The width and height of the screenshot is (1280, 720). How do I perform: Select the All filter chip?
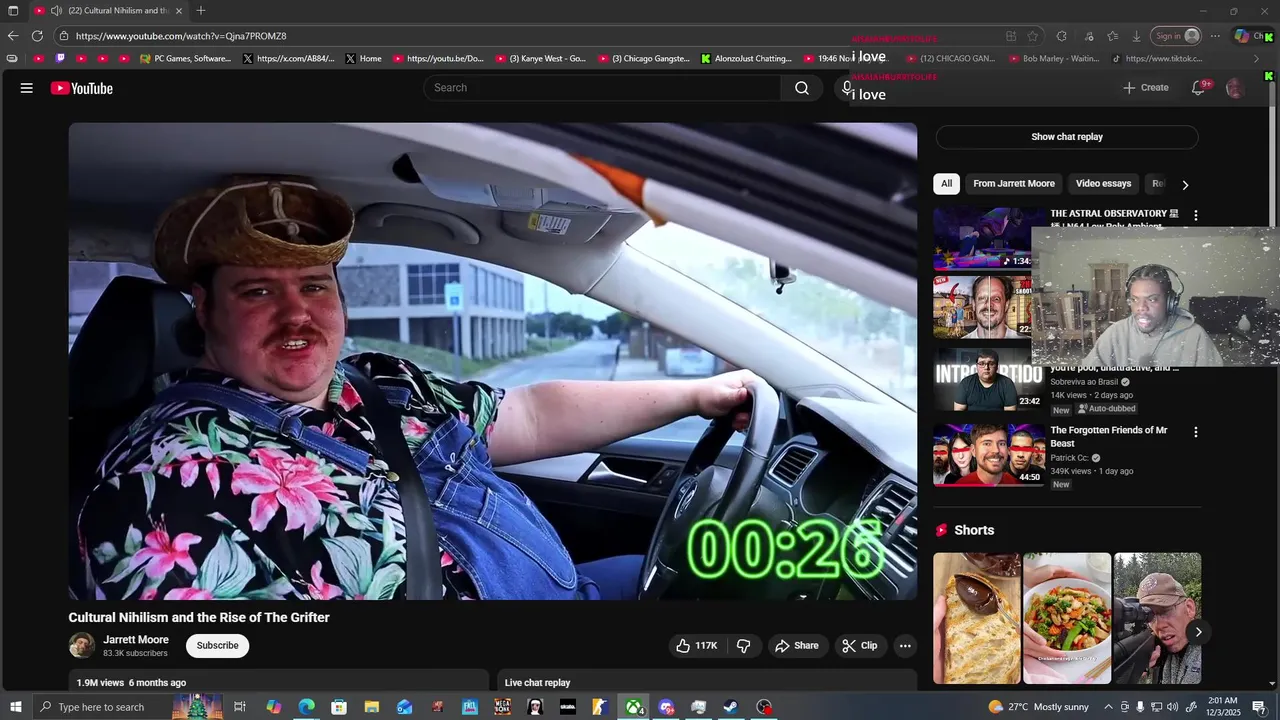(x=946, y=184)
